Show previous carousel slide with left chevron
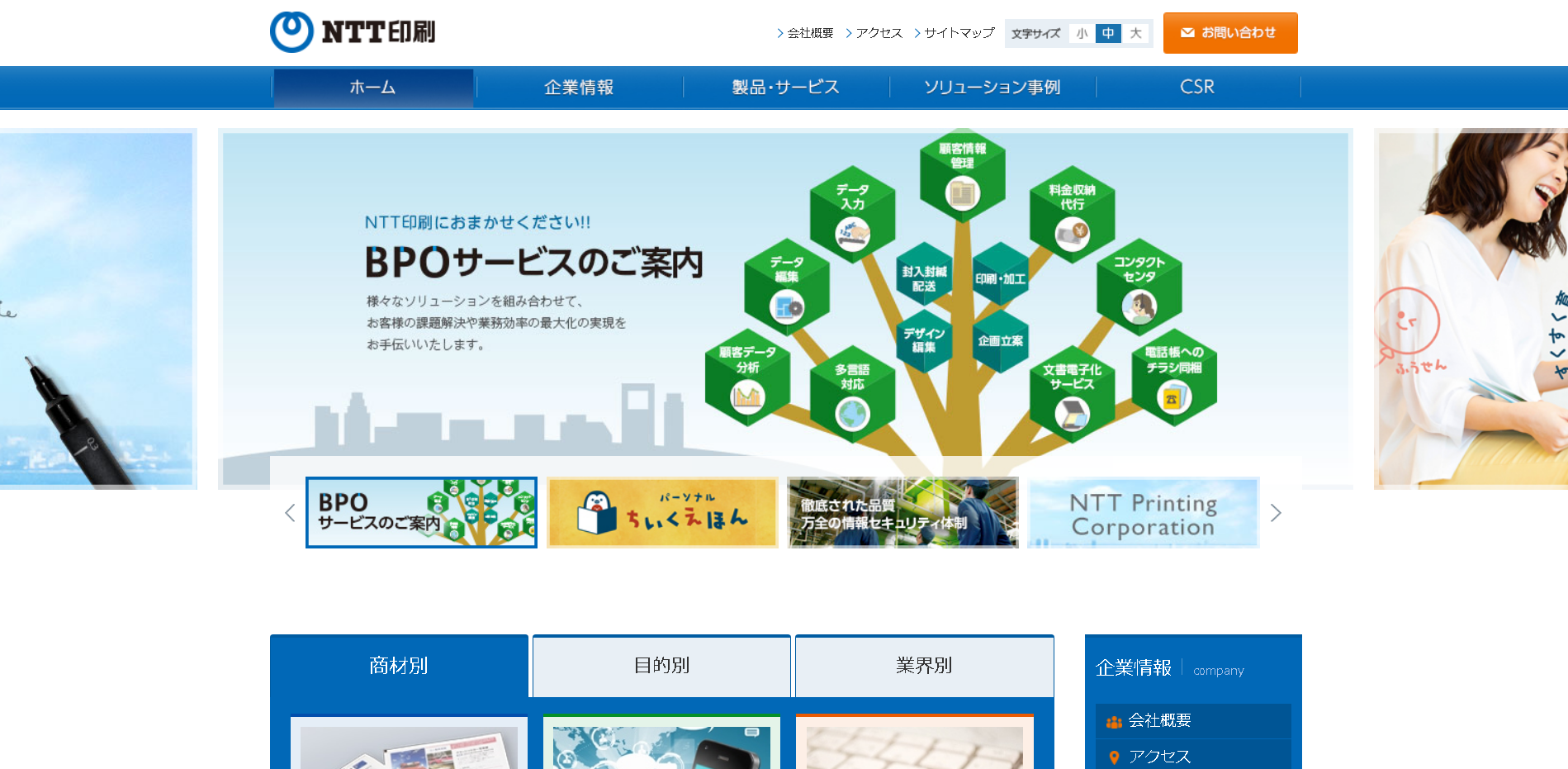The image size is (1568, 769). pyautogui.click(x=290, y=513)
